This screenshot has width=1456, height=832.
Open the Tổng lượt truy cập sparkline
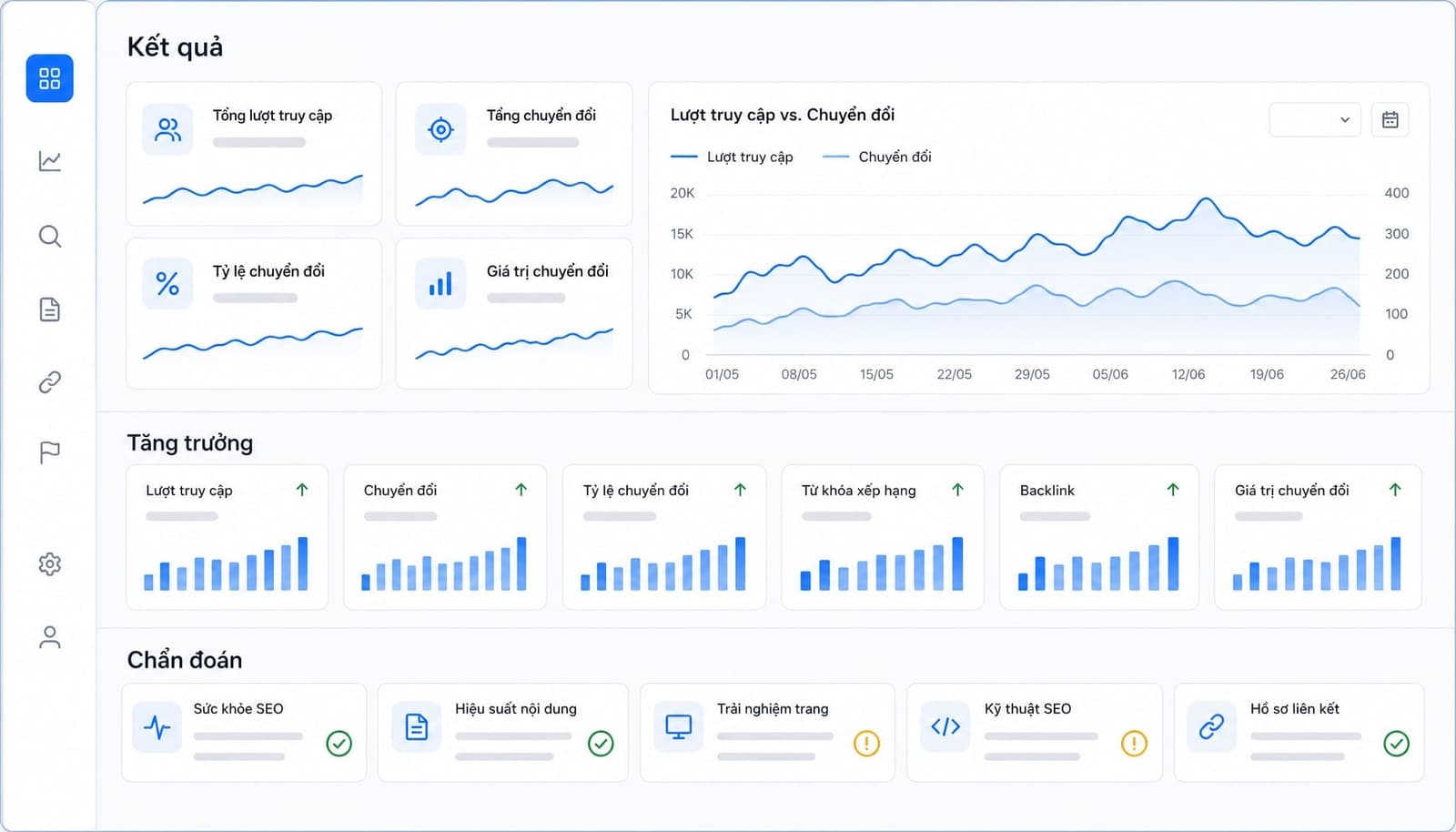point(253,189)
